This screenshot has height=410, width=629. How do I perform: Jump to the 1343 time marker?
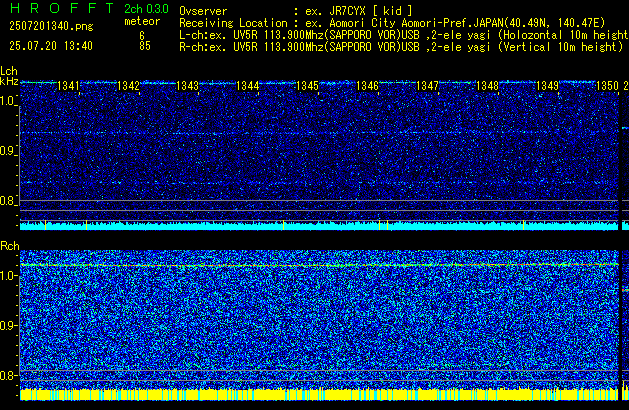[188, 86]
